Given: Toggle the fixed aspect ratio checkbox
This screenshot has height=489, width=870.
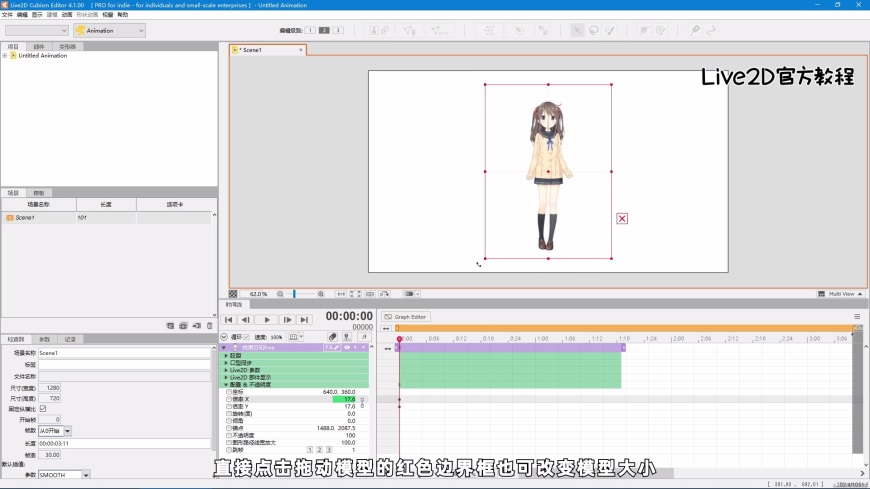Looking at the screenshot, I should pyautogui.click(x=43, y=409).
